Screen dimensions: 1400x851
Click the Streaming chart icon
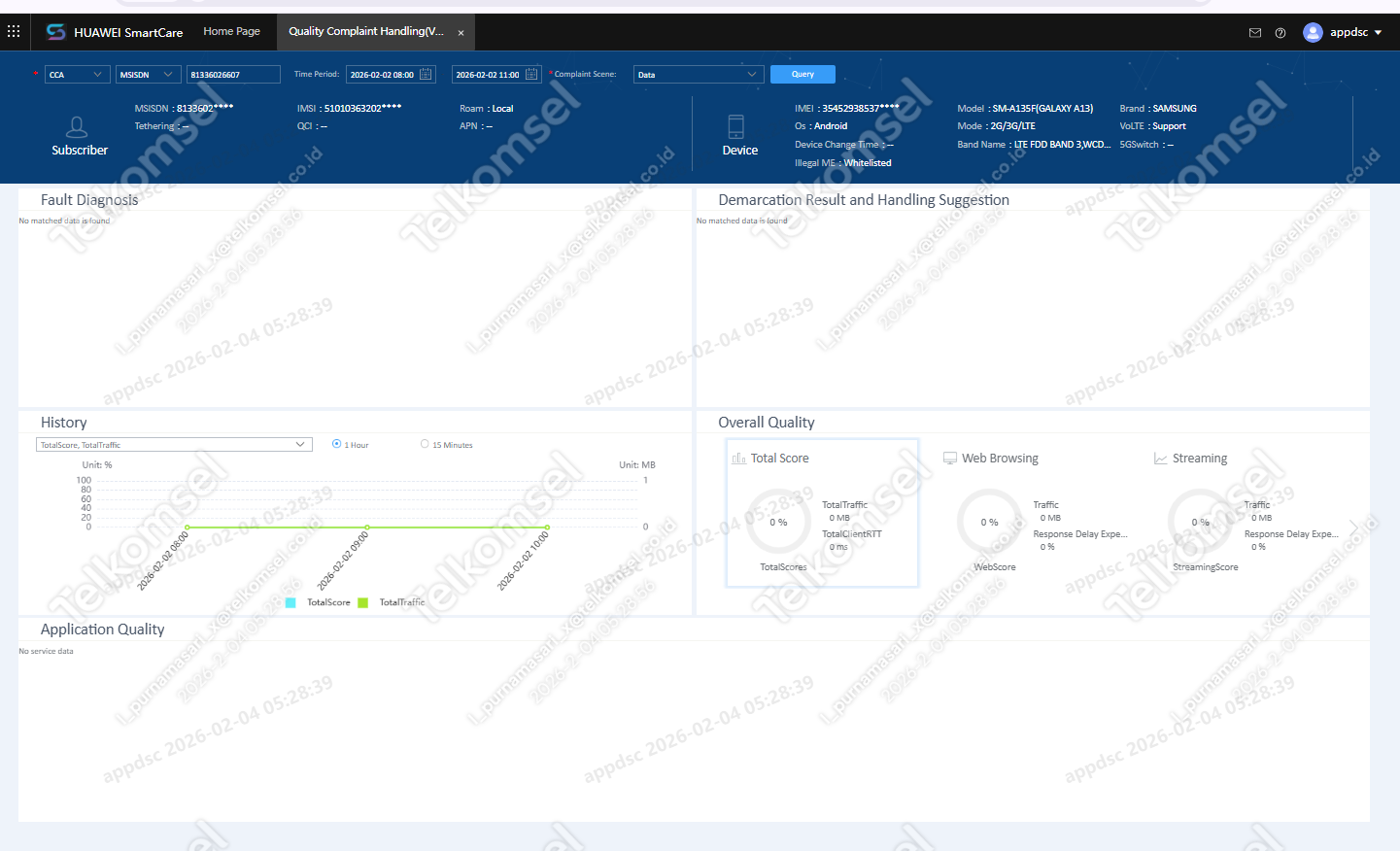(x=1161, y=459)
